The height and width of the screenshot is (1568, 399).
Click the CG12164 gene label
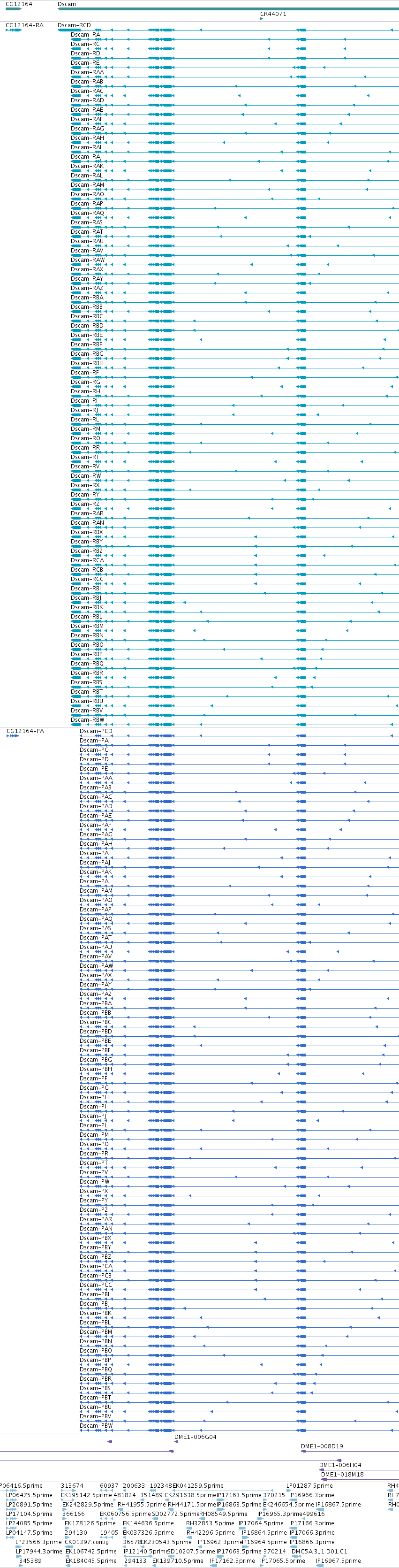(19, 4)
